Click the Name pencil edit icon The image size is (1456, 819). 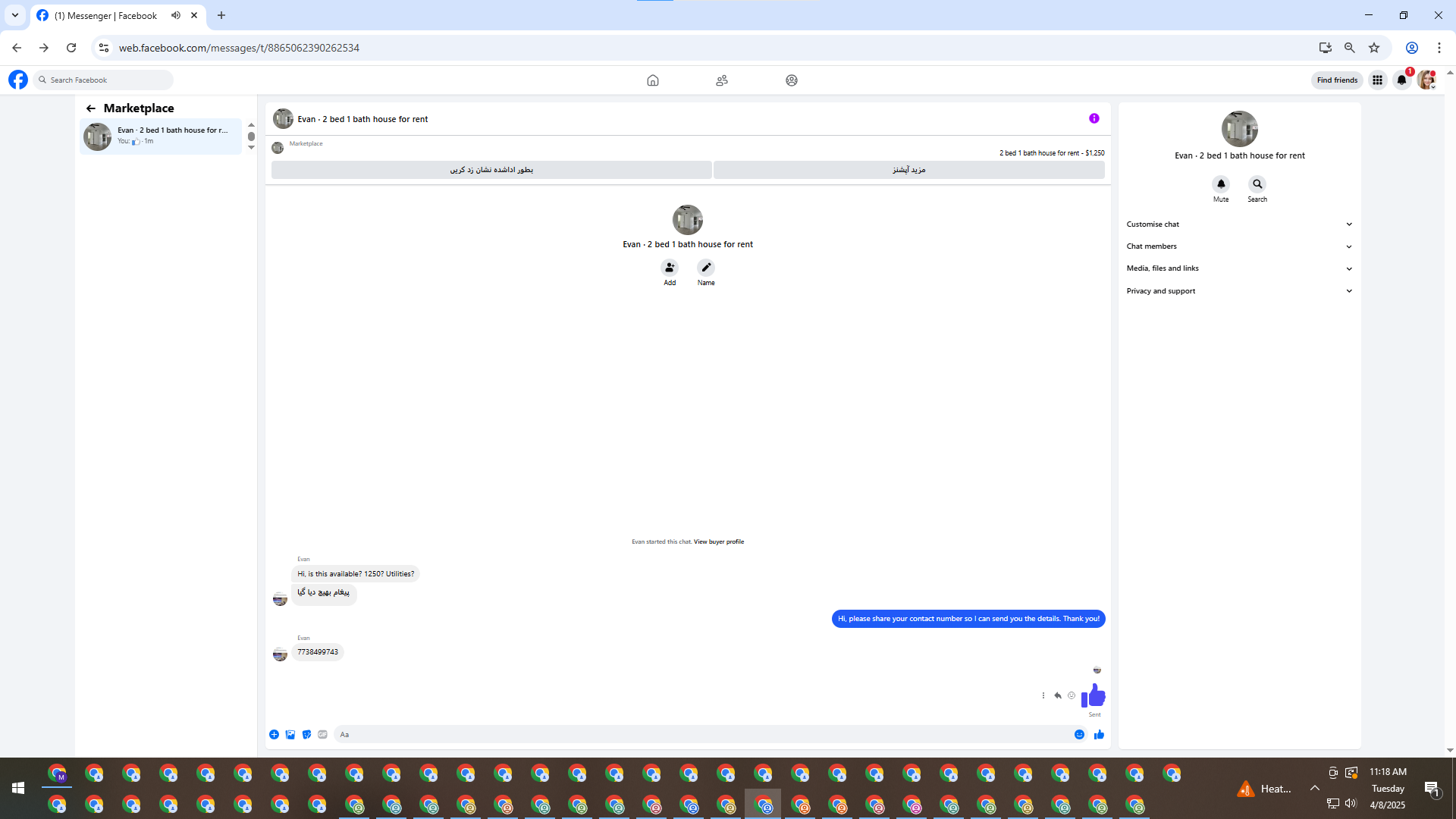pyautogui.click(x=706, y=268)
